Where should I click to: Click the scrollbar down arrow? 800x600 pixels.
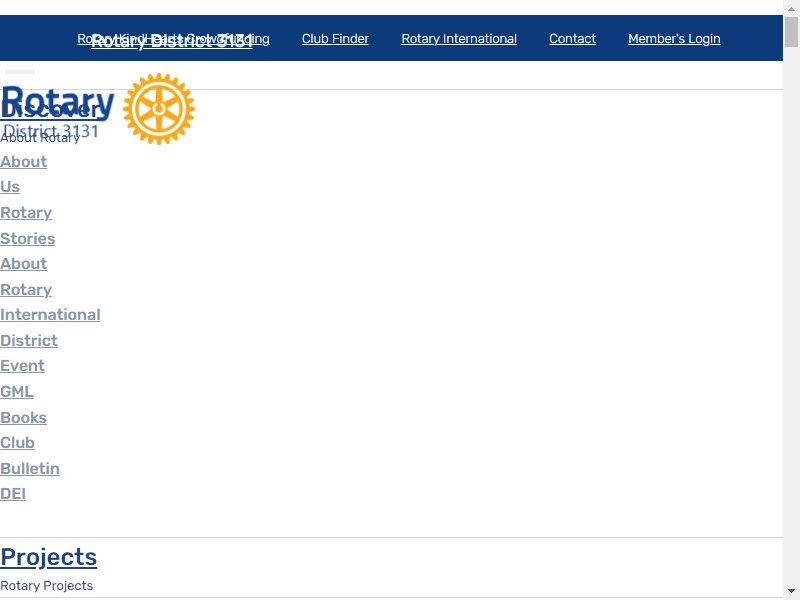coord(791,591)
